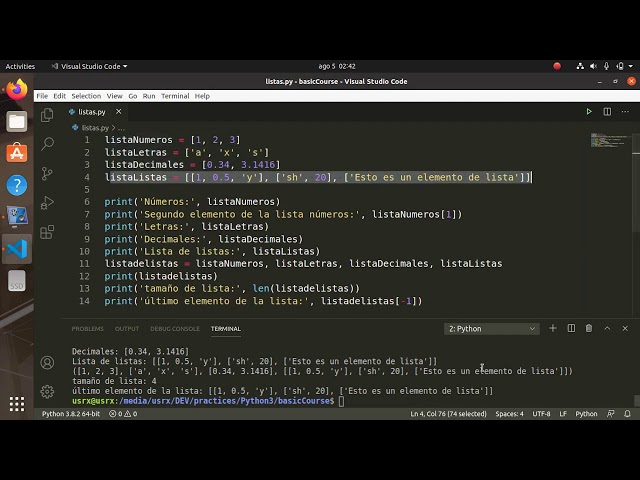
Task: Open Firefox from Ubuntu dock
Action: point(17,90)
